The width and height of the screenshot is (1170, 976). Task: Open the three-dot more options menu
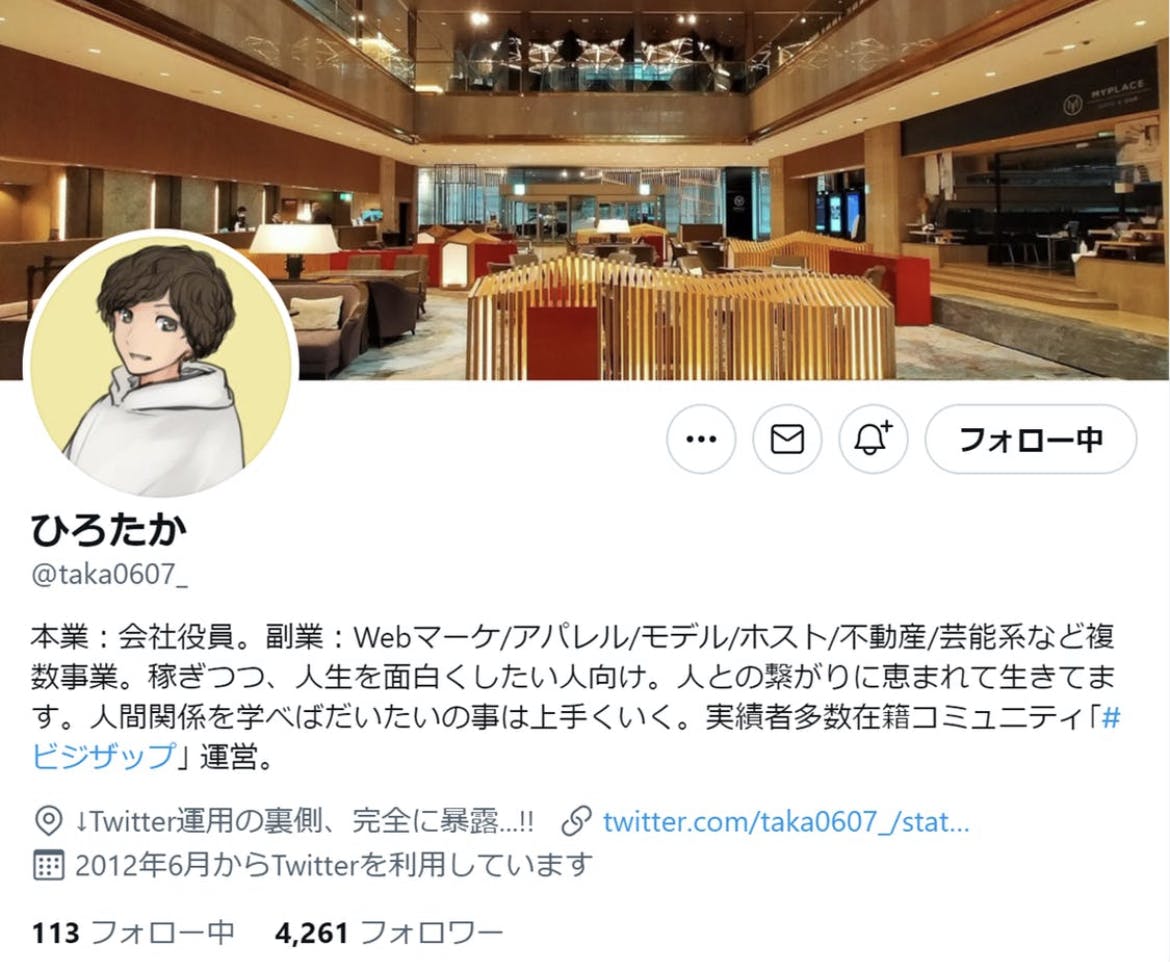tap(701, 439)
